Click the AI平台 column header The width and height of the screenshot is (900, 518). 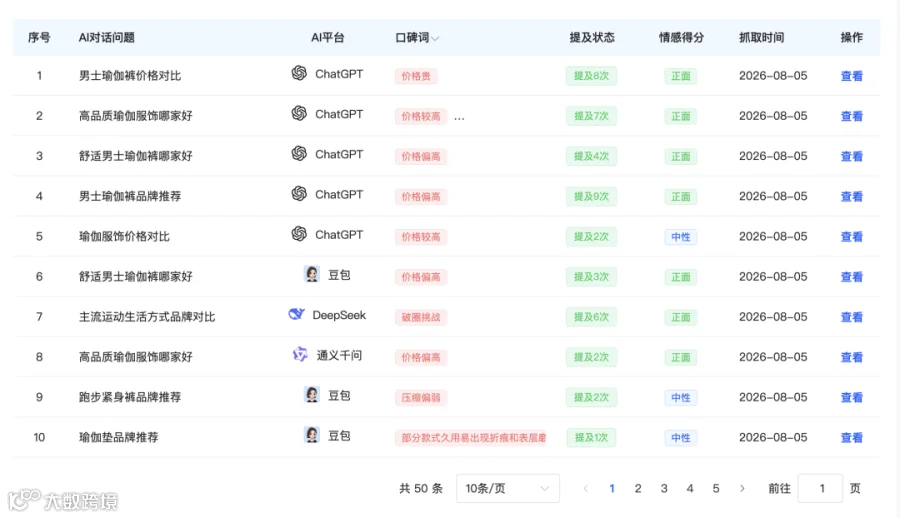pos(328,37)
